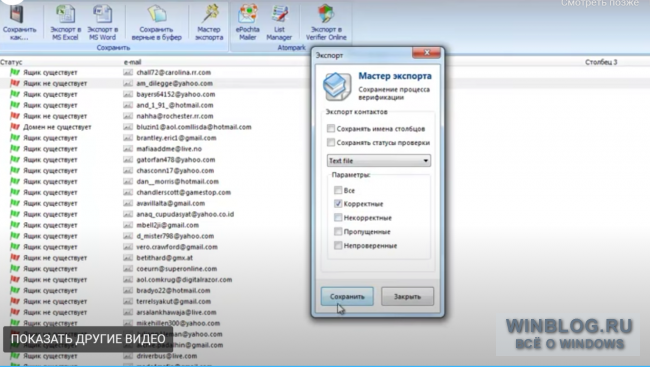Viewport: 650px width, 367px height.
Task: Click email icon next to chandlerscott@gamestop.com
Action: pos(128,192)
